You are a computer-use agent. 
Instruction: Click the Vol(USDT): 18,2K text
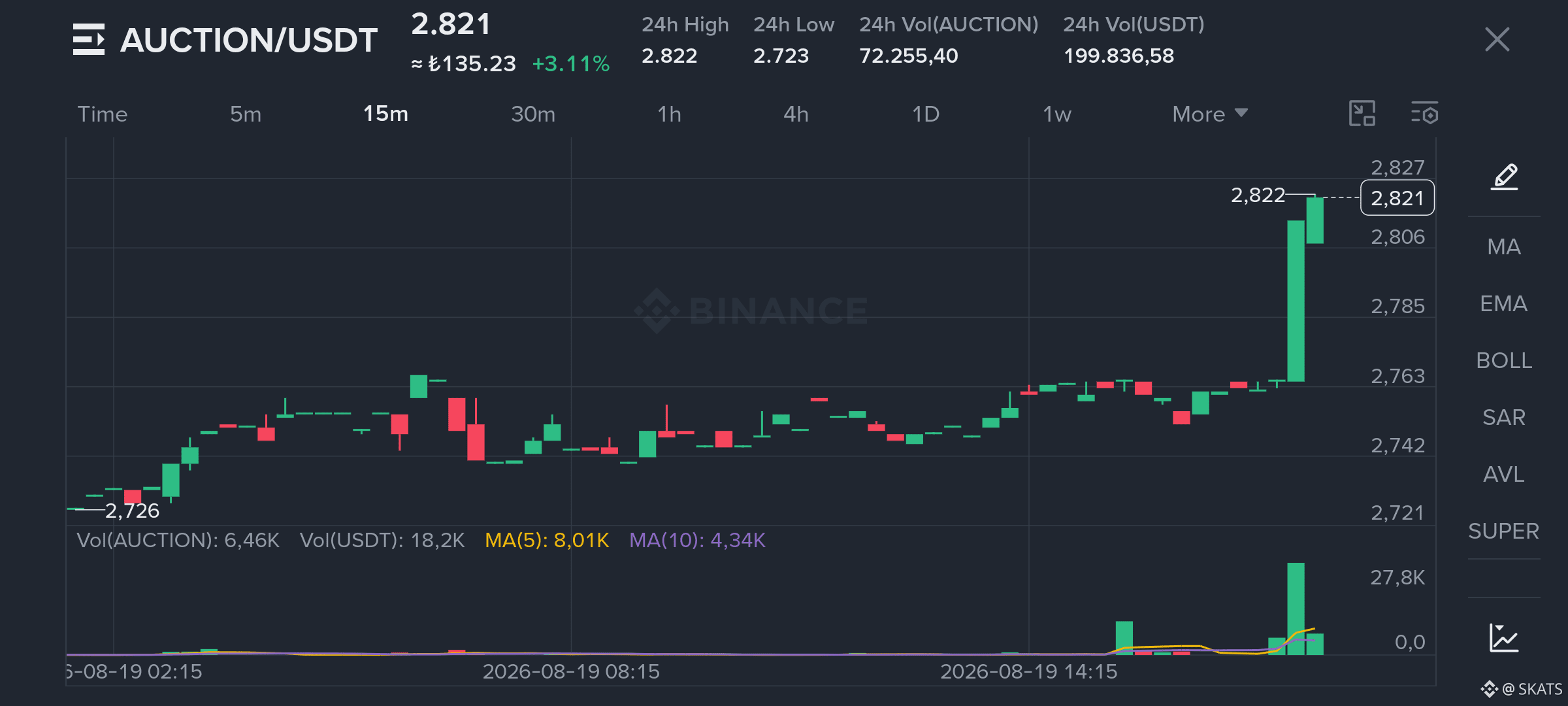tap(382, 541)
